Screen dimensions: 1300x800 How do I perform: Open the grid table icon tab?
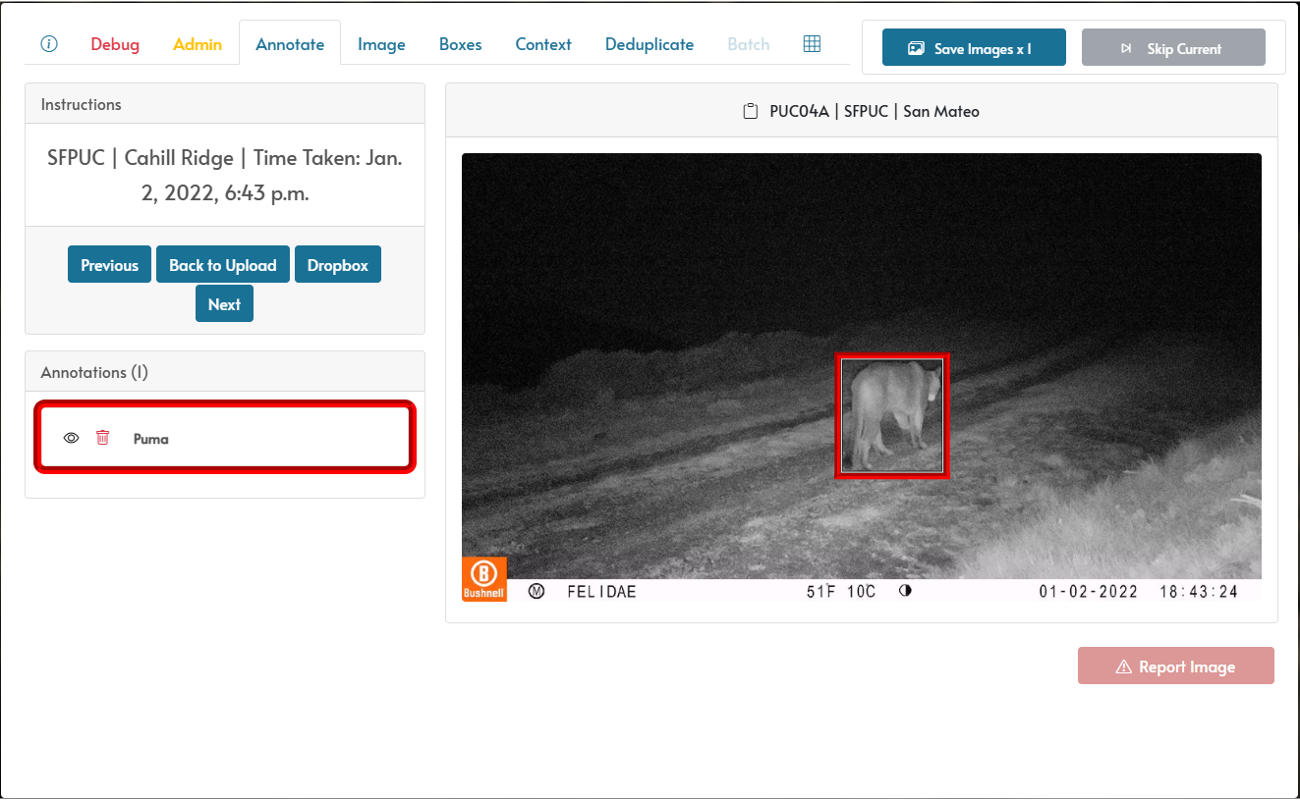812,44
